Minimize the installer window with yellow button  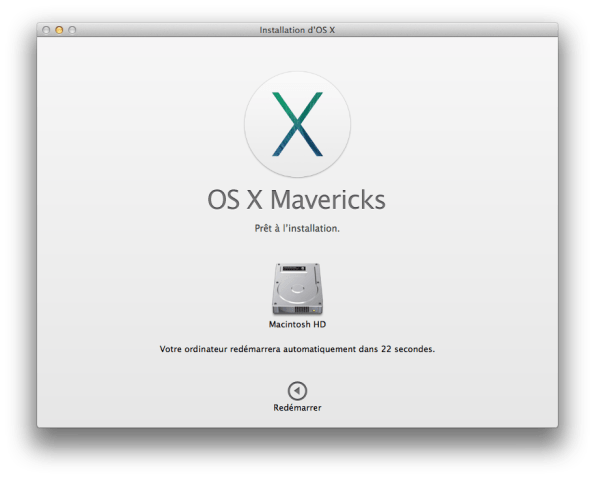pos(59,30)
